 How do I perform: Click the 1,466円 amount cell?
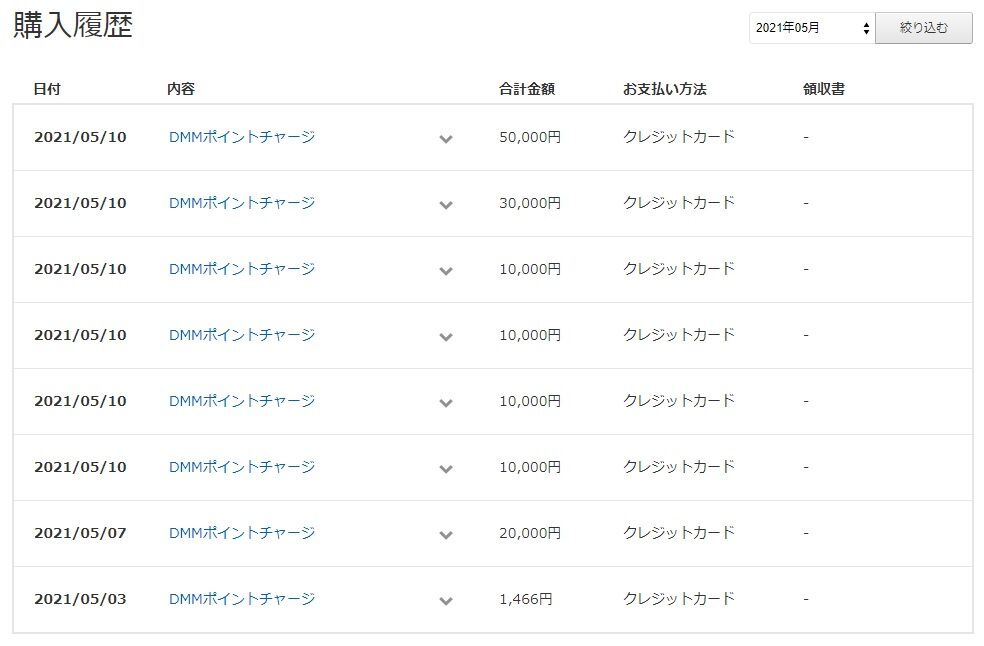click(x=526, y=600)
